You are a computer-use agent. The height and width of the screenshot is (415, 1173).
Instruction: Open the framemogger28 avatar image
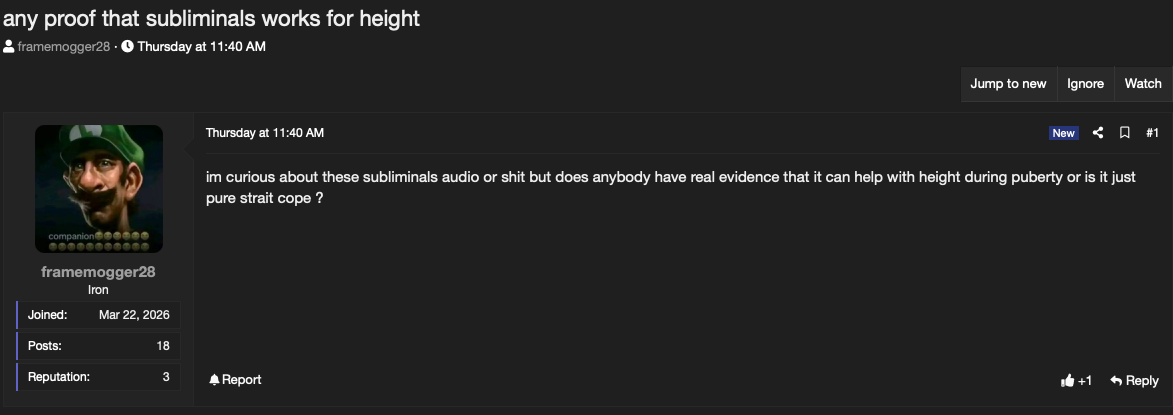(x=99, y=188)
